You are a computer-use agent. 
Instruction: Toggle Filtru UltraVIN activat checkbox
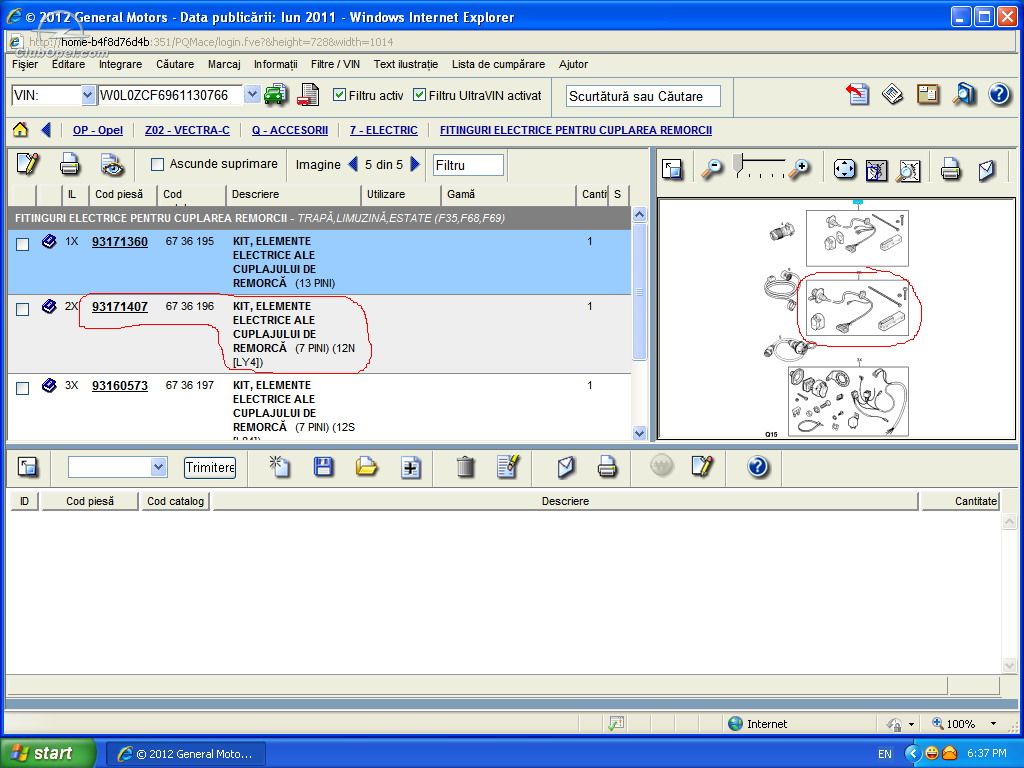point(419,95)
